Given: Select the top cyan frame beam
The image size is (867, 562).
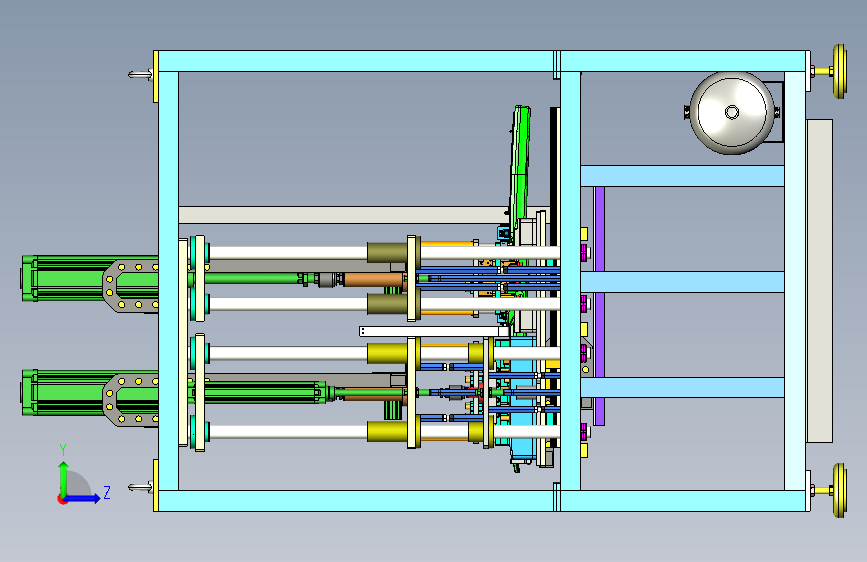Looking at the screenshot, I should (x=480, y=61).
